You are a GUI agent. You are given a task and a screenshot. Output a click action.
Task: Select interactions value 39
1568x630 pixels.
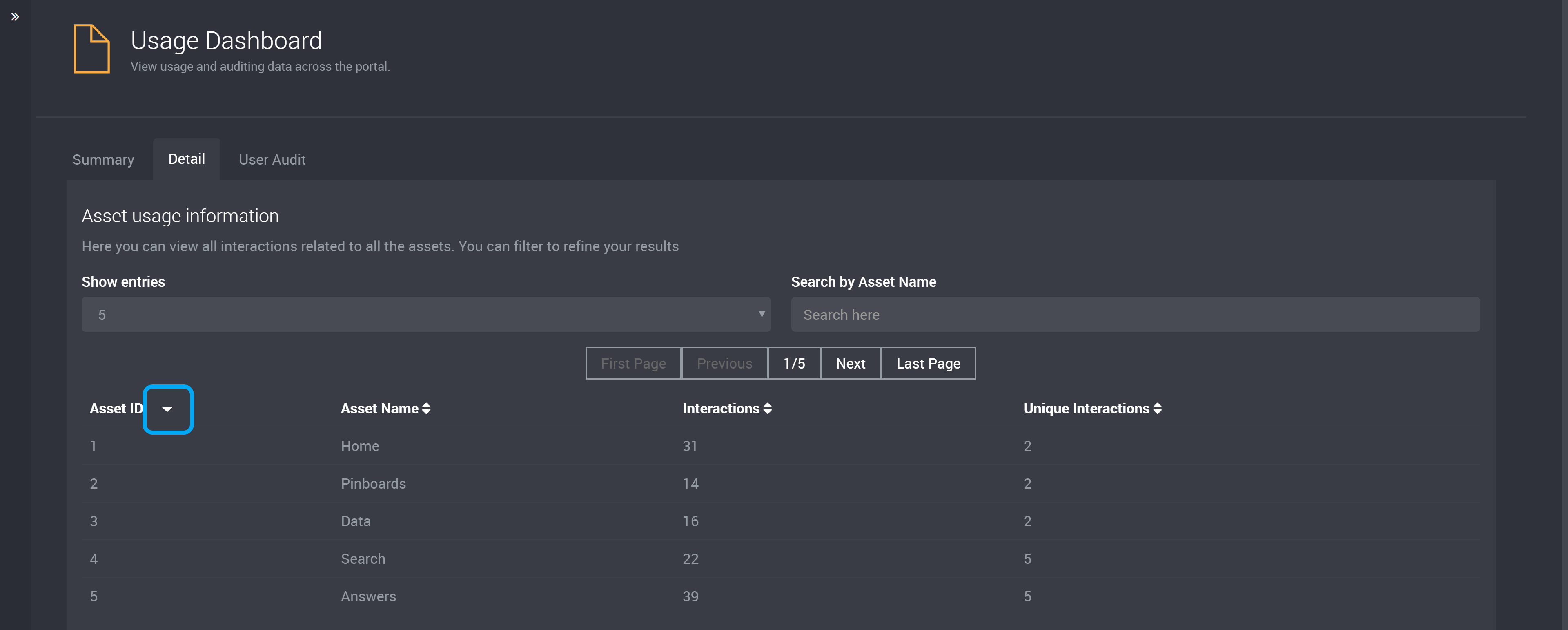690,596
